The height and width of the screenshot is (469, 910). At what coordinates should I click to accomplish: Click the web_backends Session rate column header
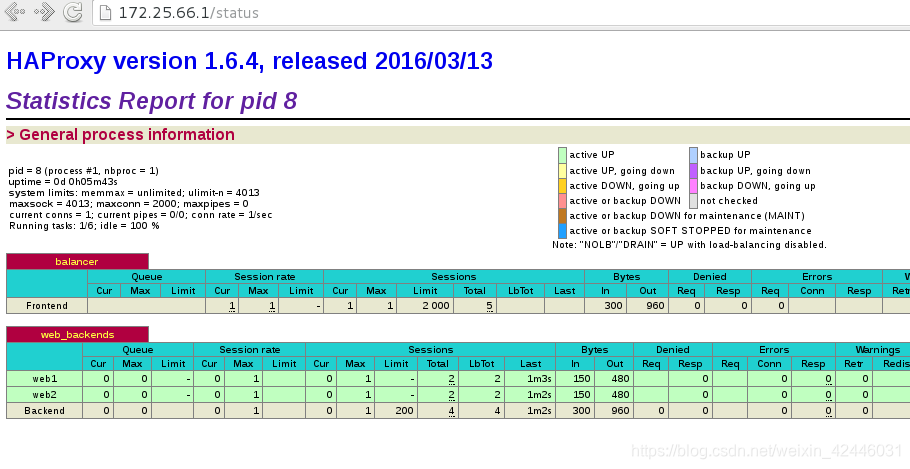tap(250, 350)
